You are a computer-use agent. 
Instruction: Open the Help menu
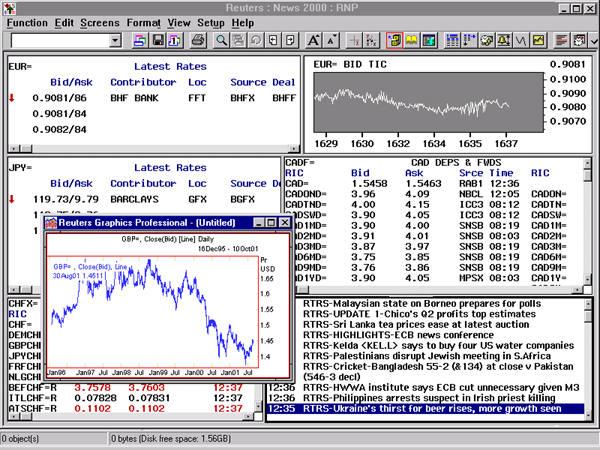coord(243,23)
